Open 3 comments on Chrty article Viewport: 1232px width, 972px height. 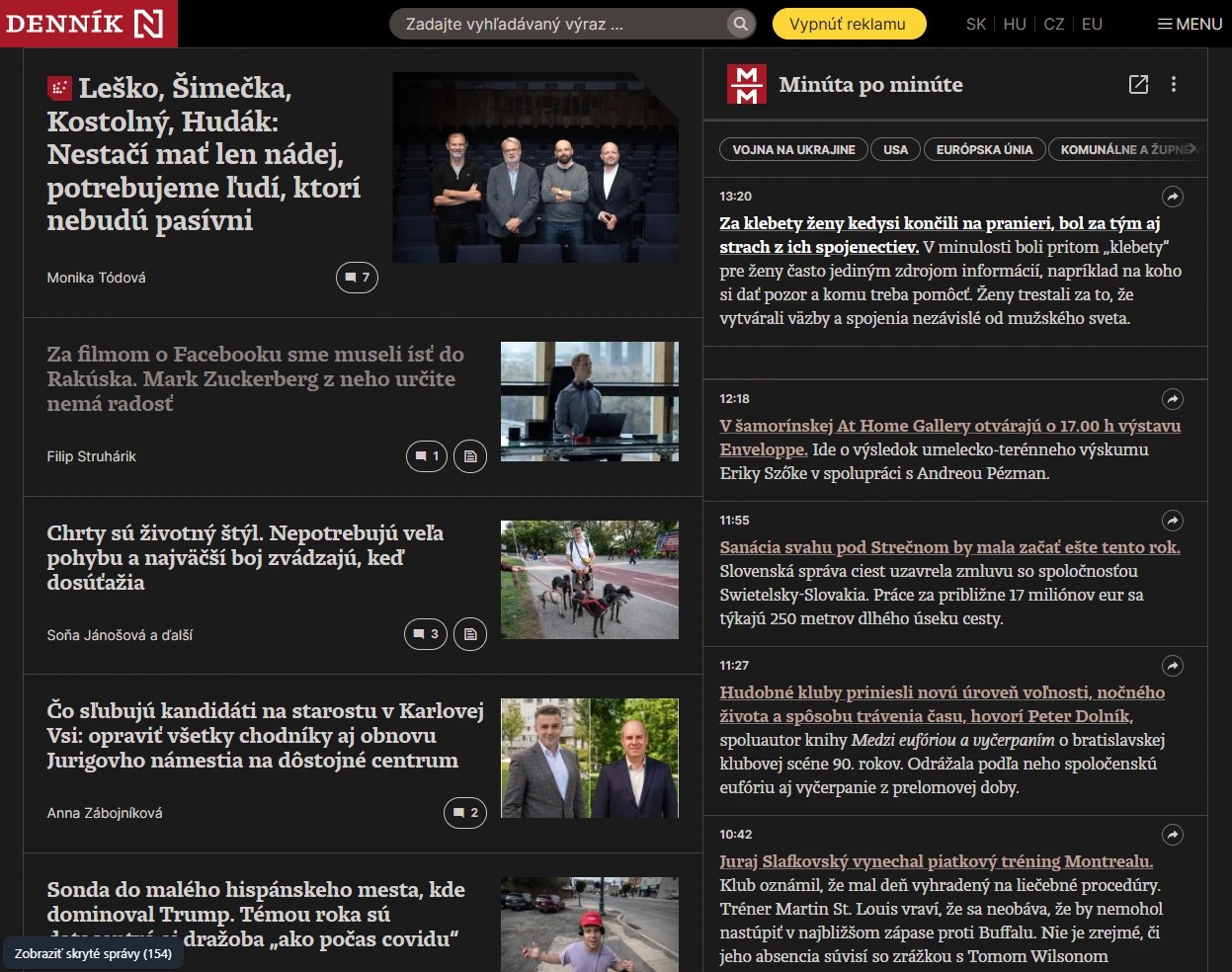(x=426, y=634)
